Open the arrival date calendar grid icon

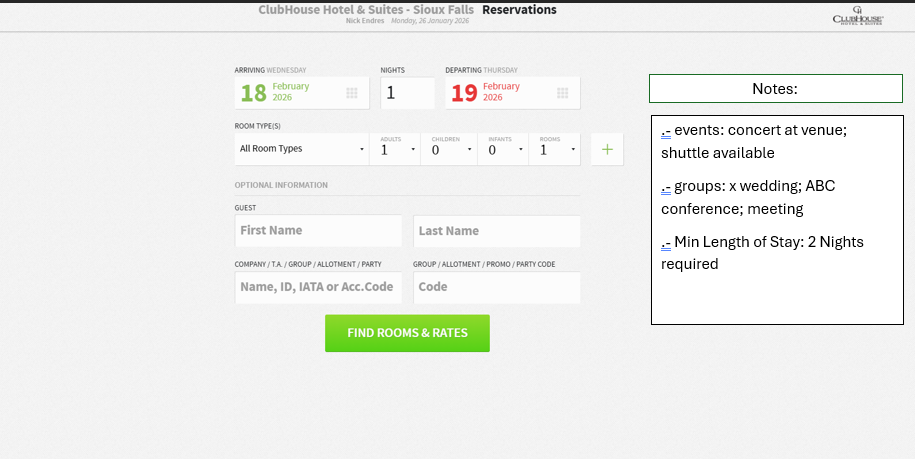tap(352, 93)
